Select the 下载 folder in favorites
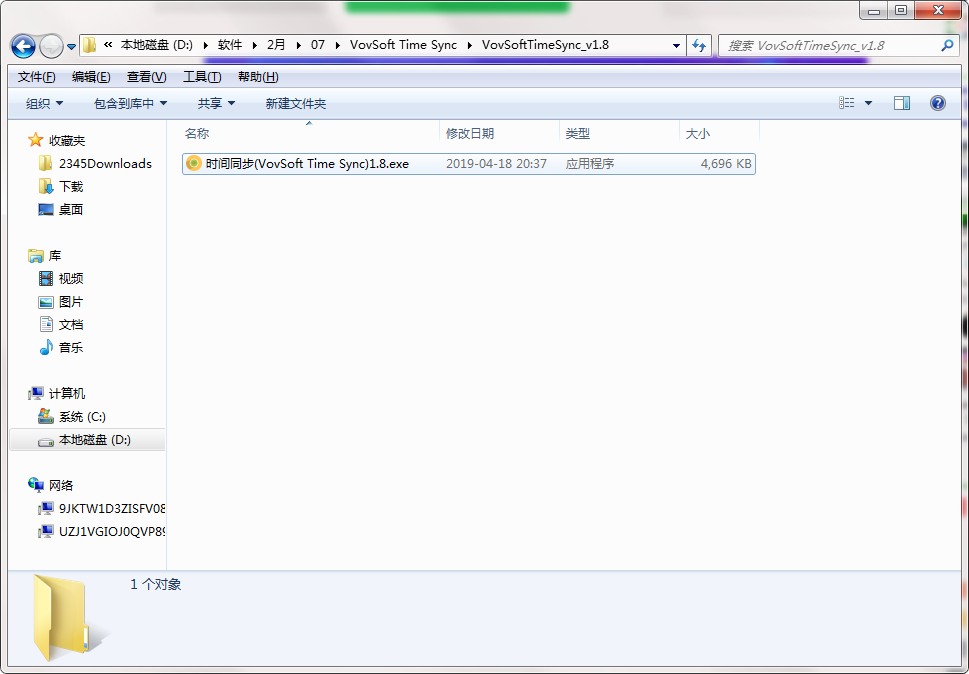Screen dimensions: 969x674 click(69, 186)
